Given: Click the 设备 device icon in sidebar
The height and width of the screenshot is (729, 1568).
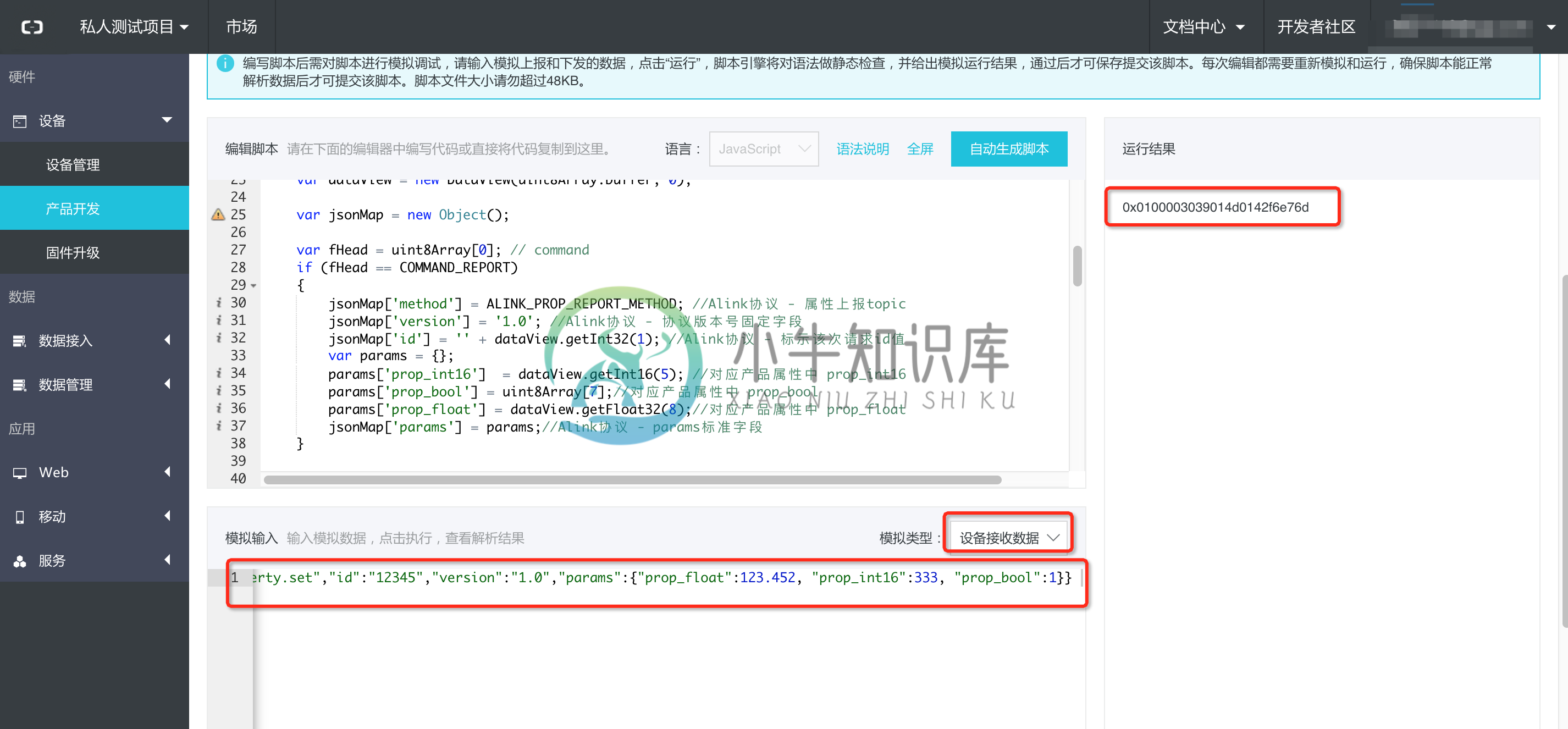Looking at the screenshot, I should [20, 121].
